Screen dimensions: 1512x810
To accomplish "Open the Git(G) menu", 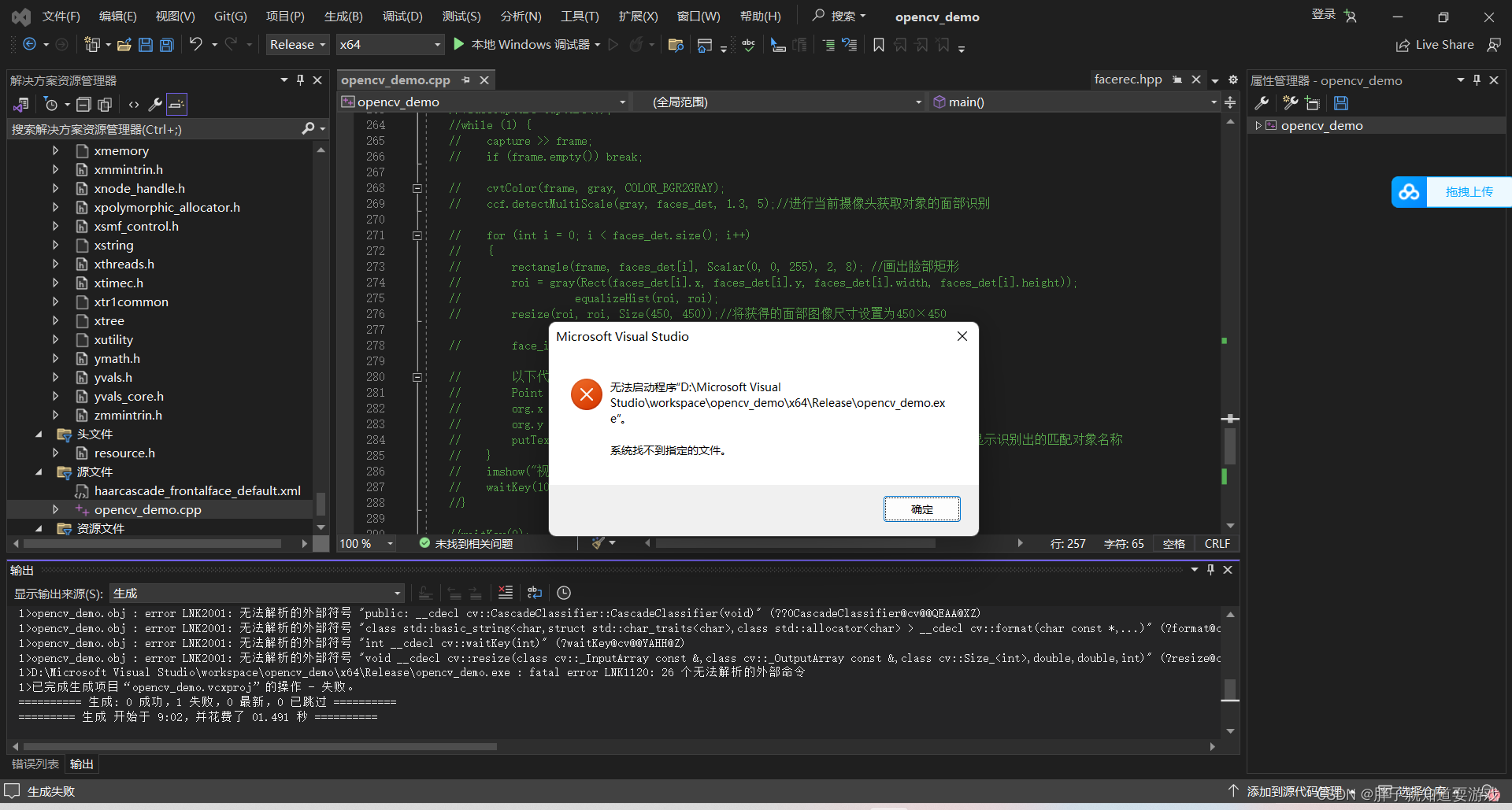I will pos(229,16).
